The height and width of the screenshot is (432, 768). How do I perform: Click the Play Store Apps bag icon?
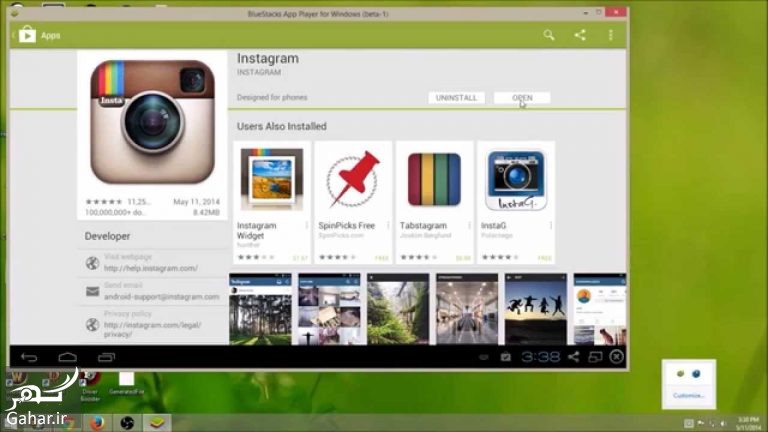[x=27, y=35]
